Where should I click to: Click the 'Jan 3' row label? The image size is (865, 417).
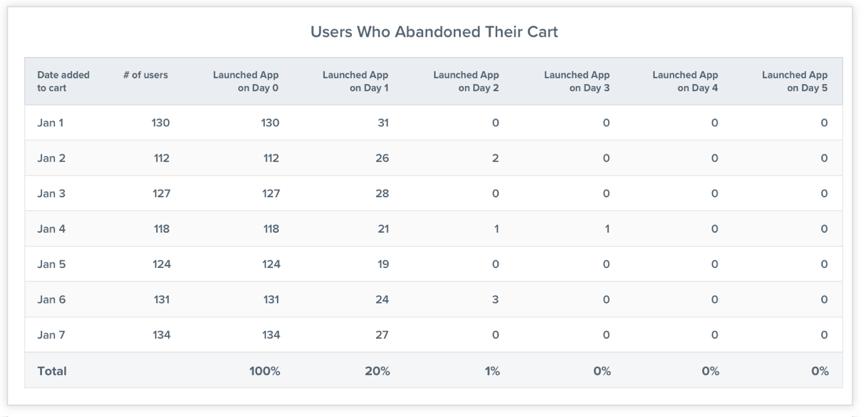51,194
